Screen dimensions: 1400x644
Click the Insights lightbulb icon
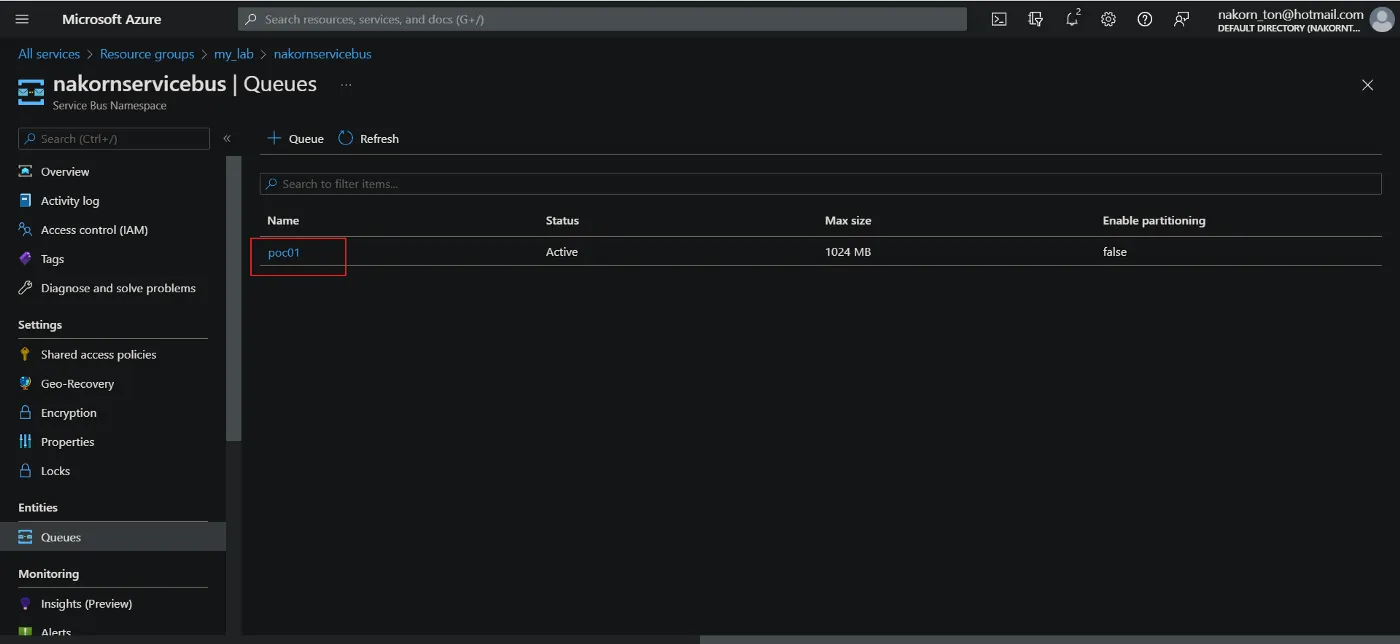pyautogui.click(x=26, y=603)
